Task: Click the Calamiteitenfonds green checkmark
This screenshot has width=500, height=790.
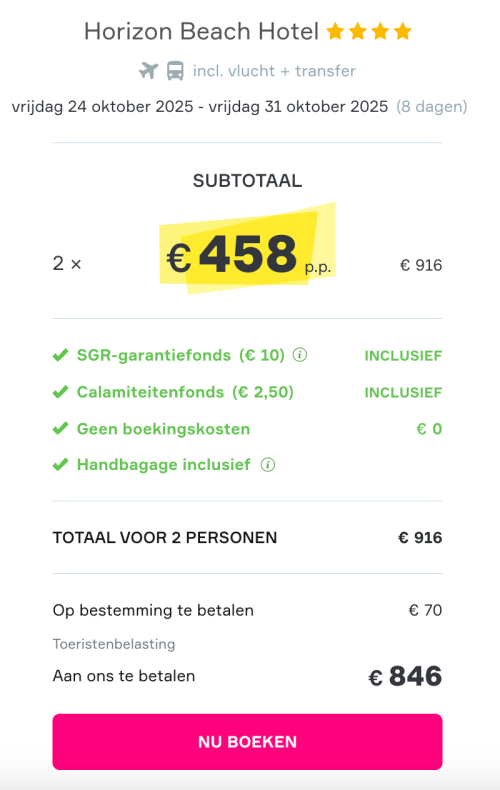Action: (x=60, y=392)
